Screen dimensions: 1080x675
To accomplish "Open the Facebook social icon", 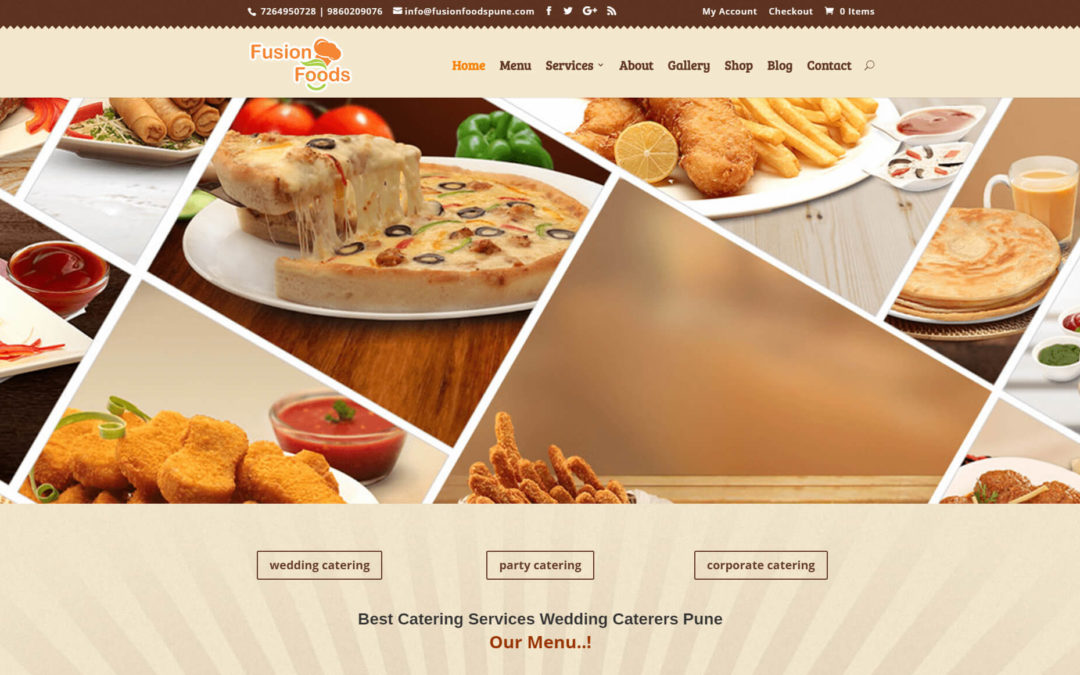I will pos(549,11).
